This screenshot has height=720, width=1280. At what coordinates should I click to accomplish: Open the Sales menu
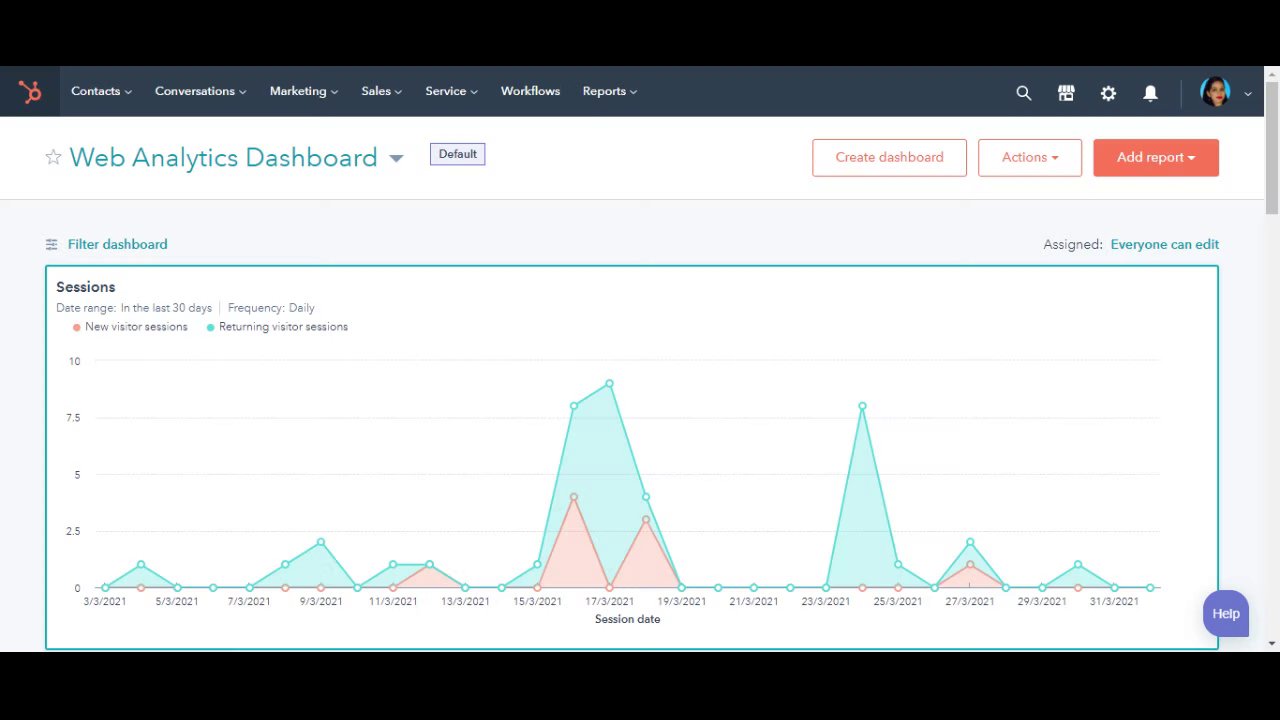point(381,91)
